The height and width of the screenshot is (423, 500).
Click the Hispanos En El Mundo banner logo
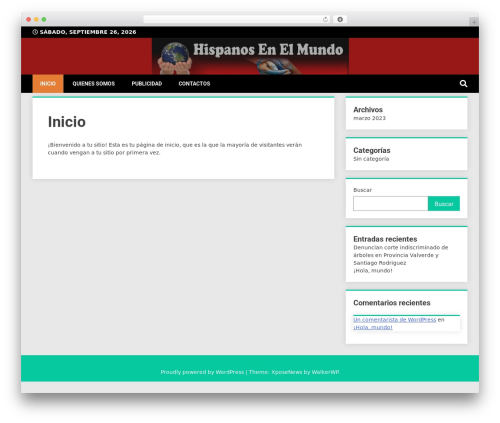click(x=250, y=56)
